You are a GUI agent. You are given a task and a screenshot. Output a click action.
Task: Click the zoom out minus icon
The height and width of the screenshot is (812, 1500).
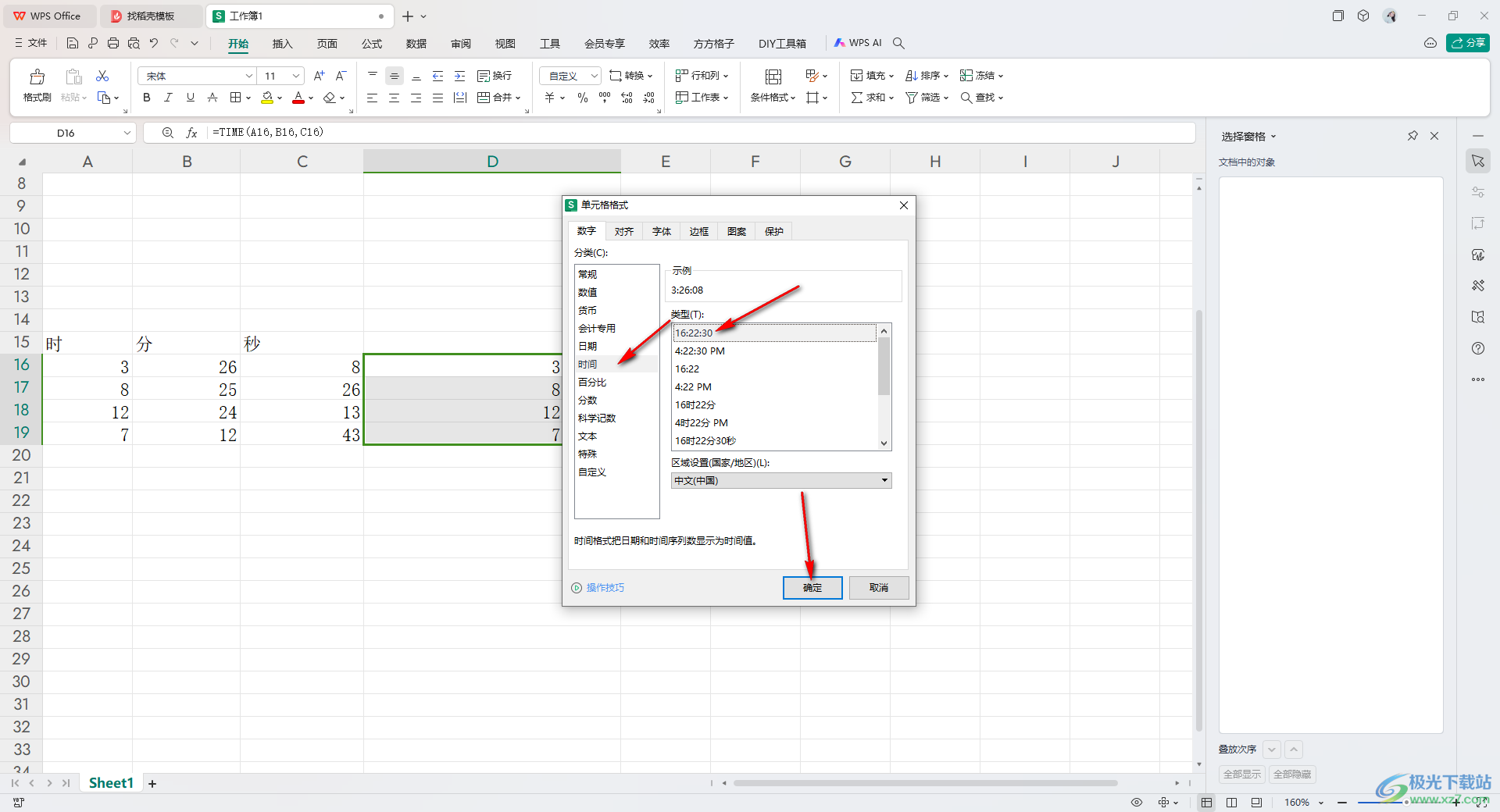pos(1342,803)
